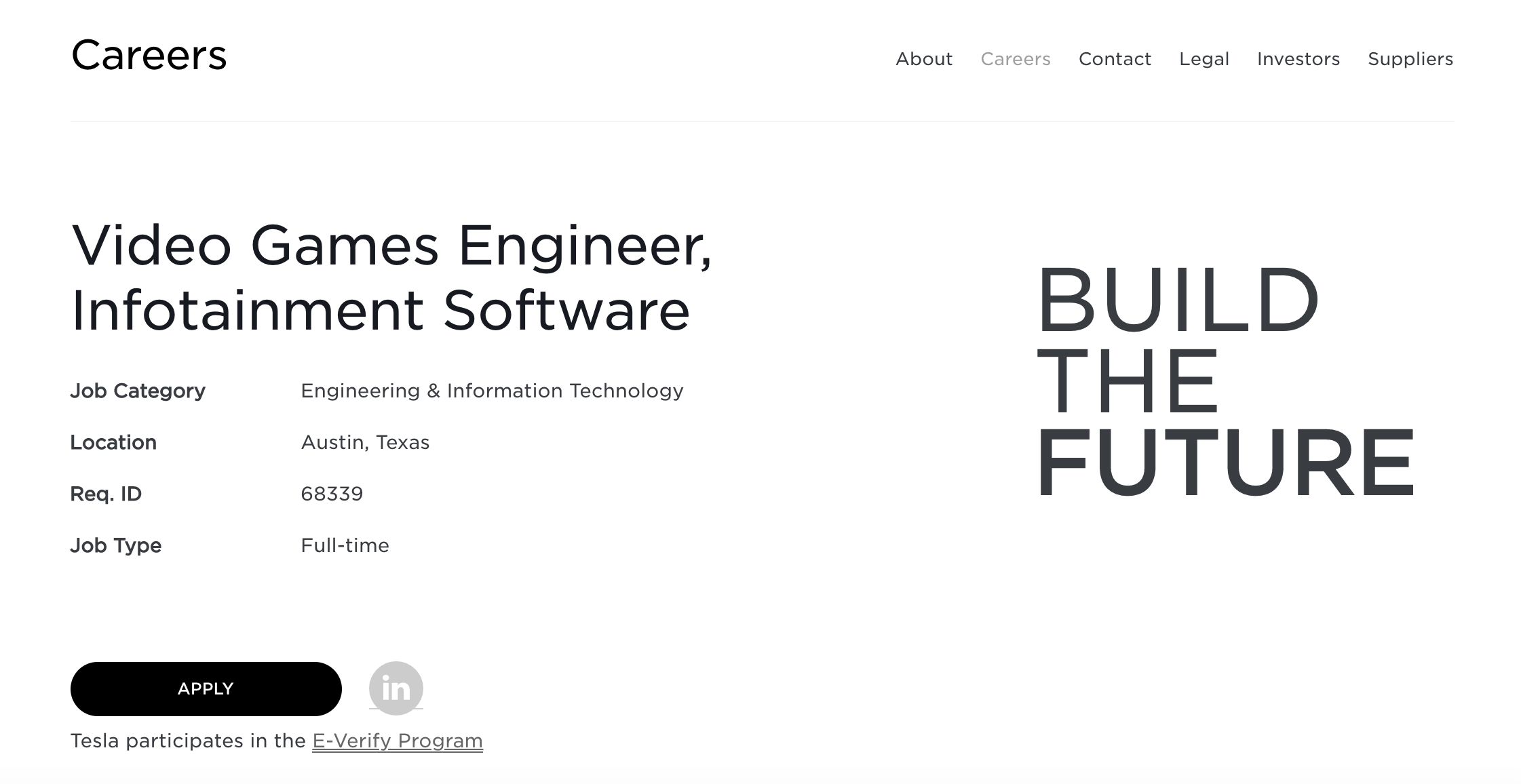Select Careers in the top navigation
The height and width of the screenshot is (784, 1521).
pyautogui.click(x=1016, y=59)
